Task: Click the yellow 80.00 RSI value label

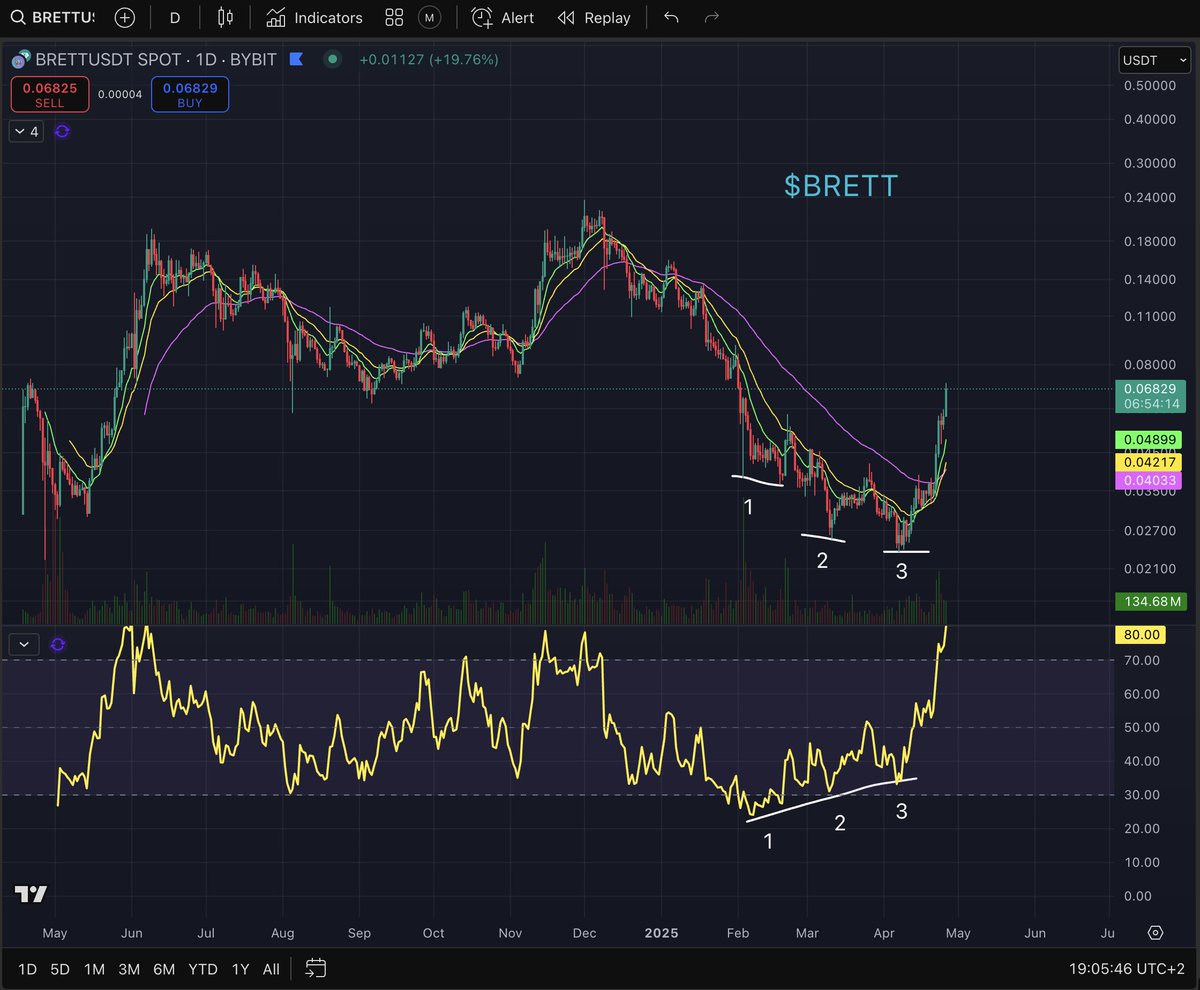Action: pyautogui.click(x=1139, y=634)
